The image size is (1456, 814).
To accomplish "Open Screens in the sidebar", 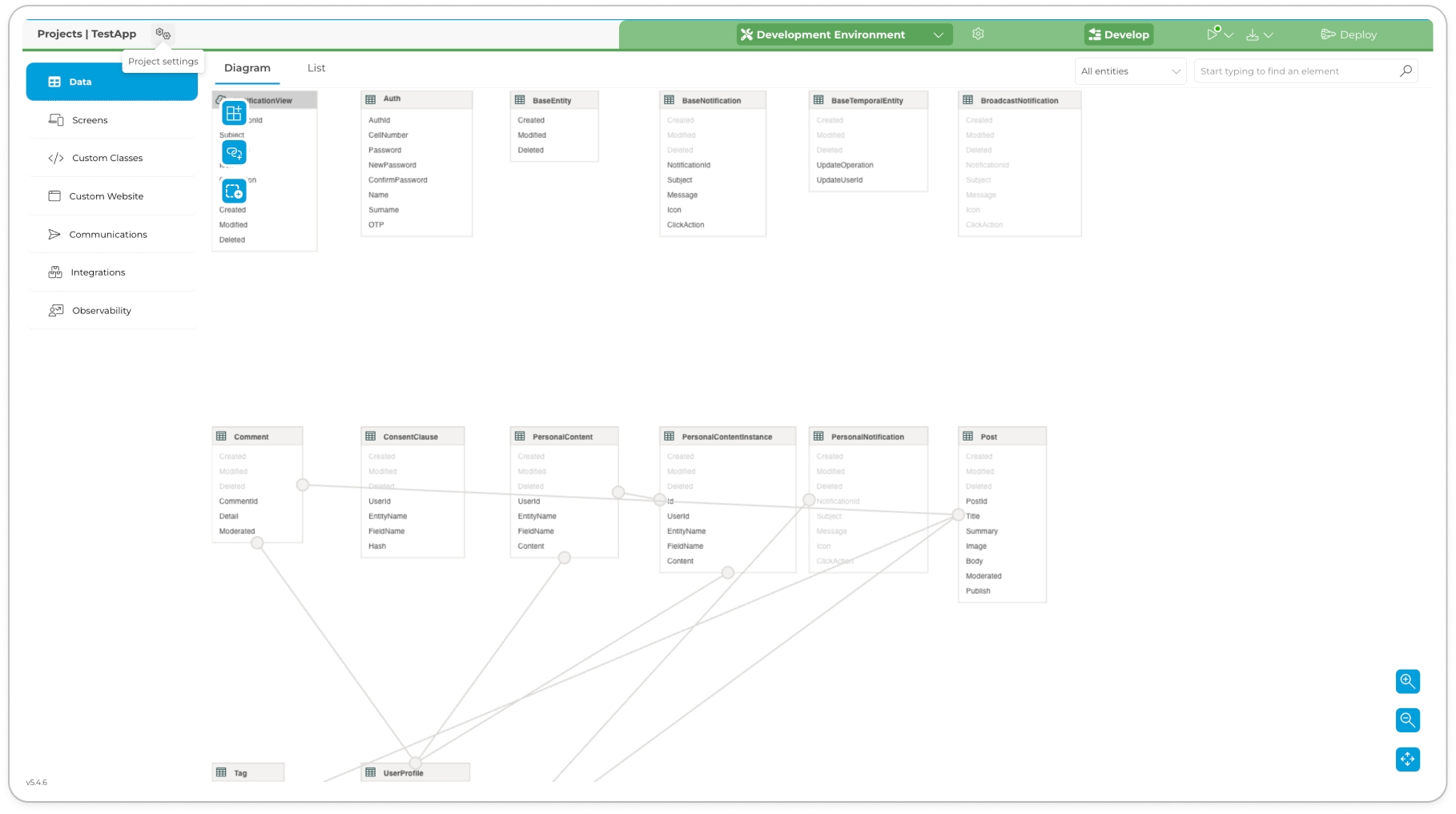I will 90,120.
